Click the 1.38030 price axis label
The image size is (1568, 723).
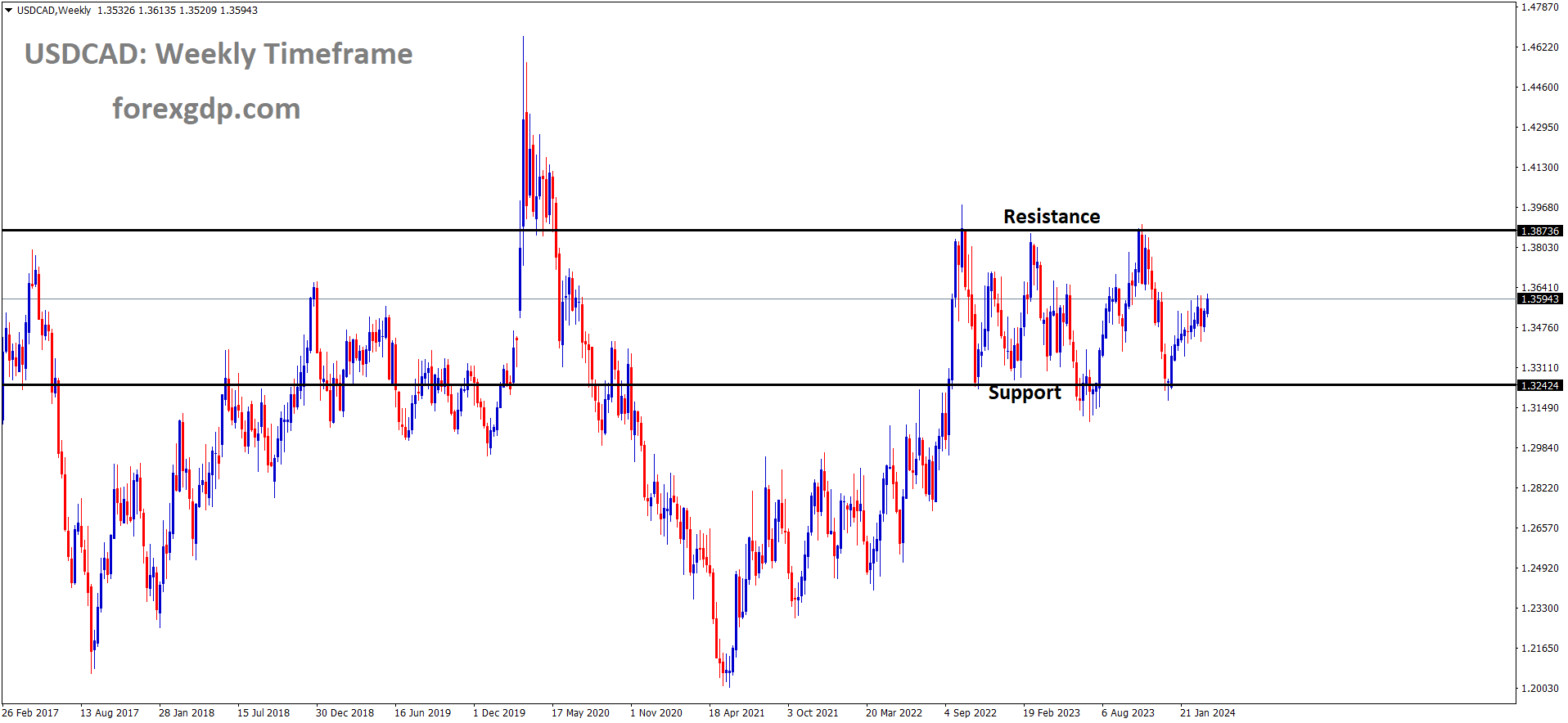coord(1539,248)
